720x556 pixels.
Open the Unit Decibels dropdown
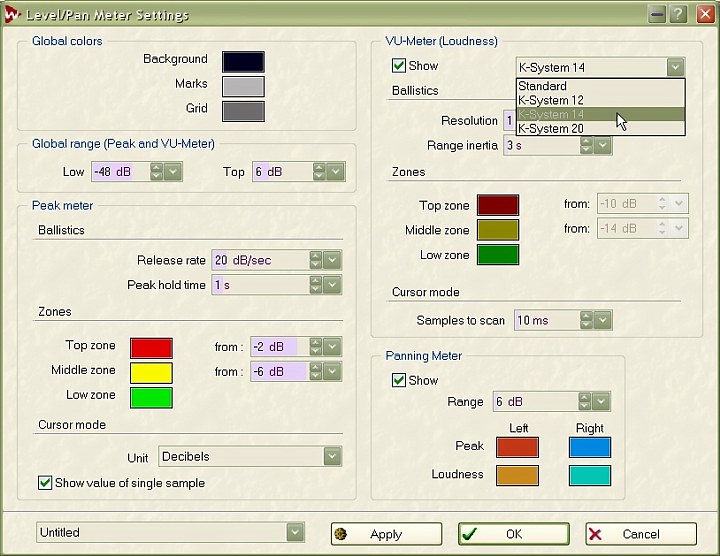tap(332, 457)
